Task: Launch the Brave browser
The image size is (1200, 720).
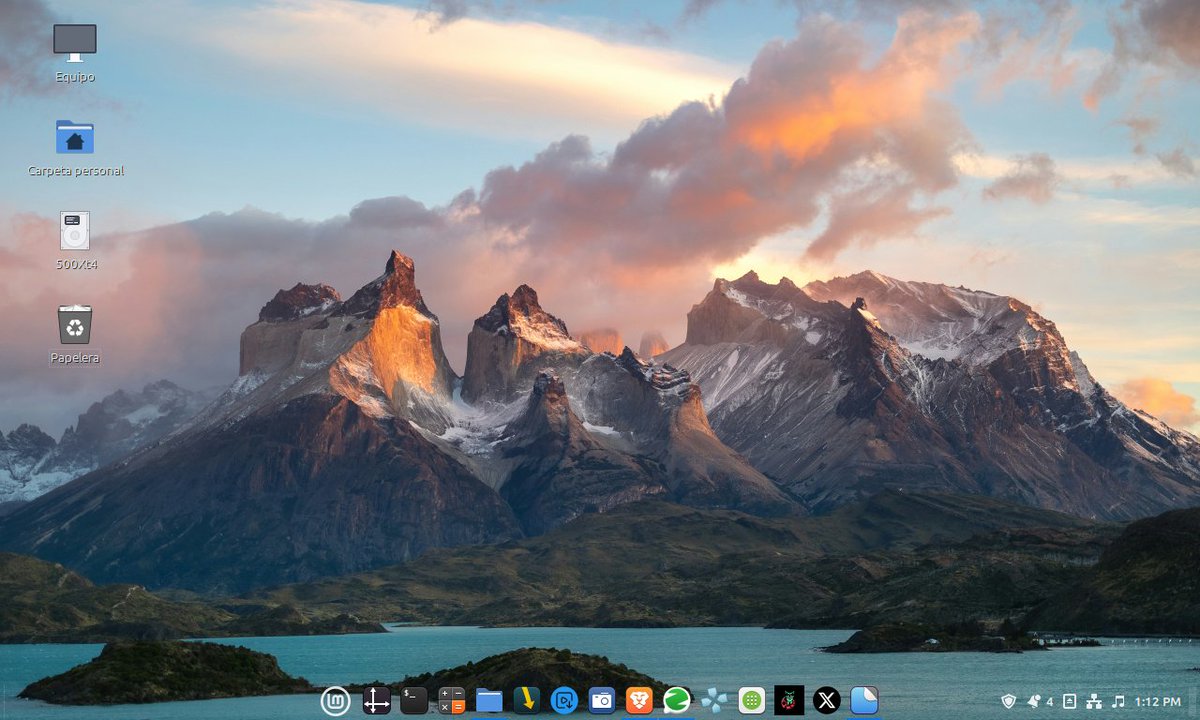Action: (x=639, y=700)
